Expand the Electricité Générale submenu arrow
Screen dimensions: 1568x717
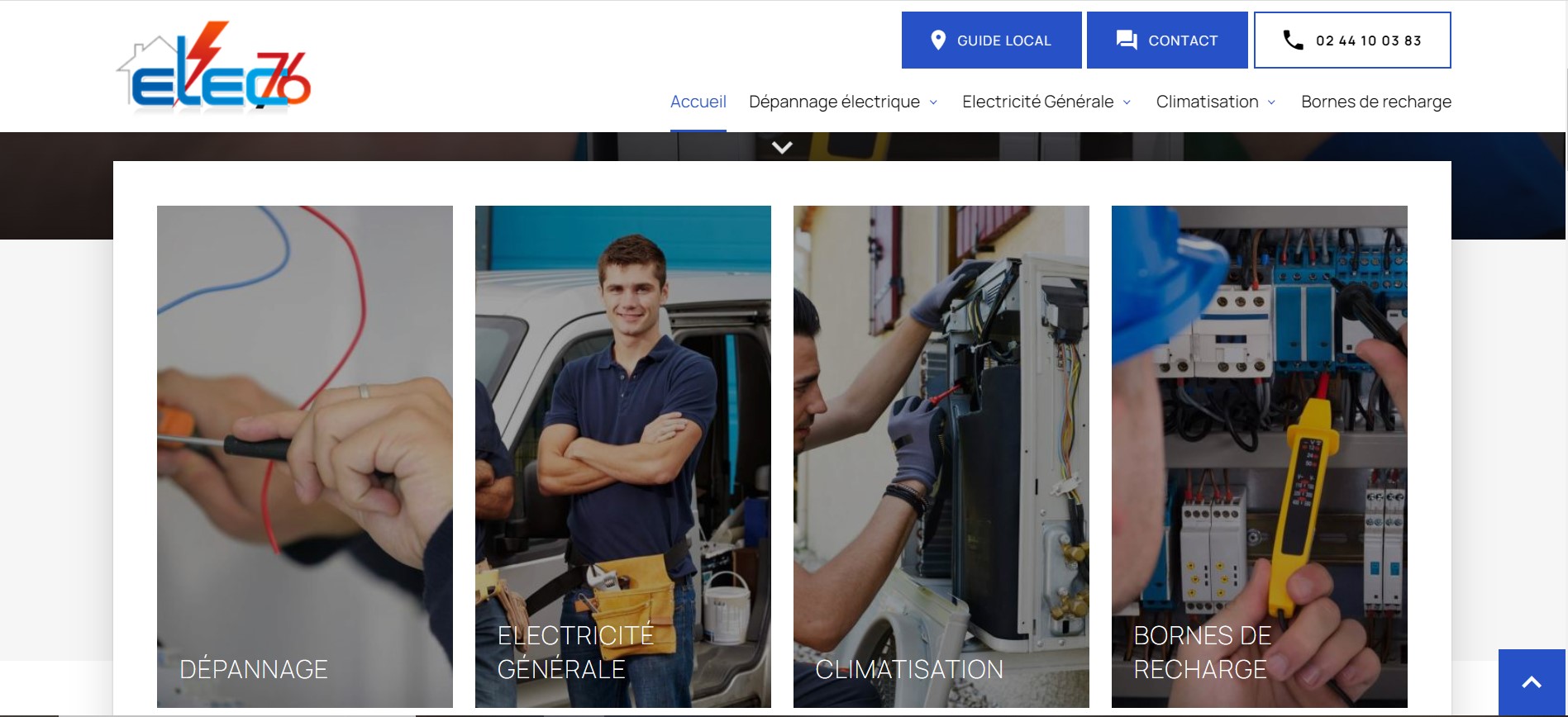tap(1127, 102)
